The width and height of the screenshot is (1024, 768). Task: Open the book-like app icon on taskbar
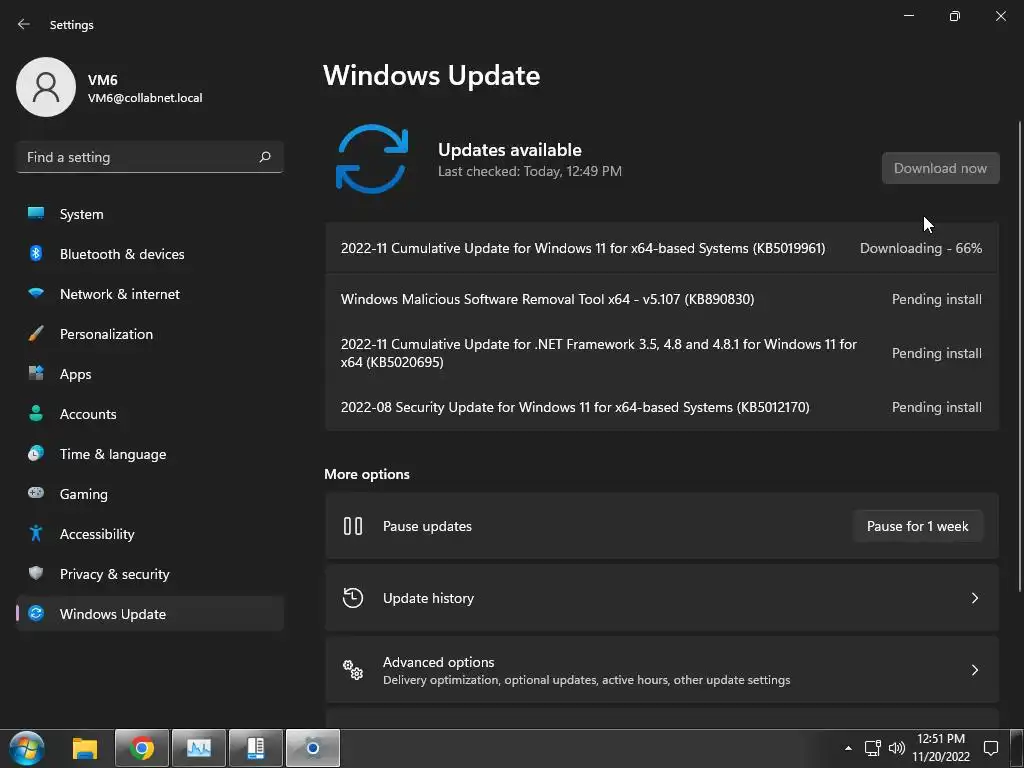[x=256, y=748]
